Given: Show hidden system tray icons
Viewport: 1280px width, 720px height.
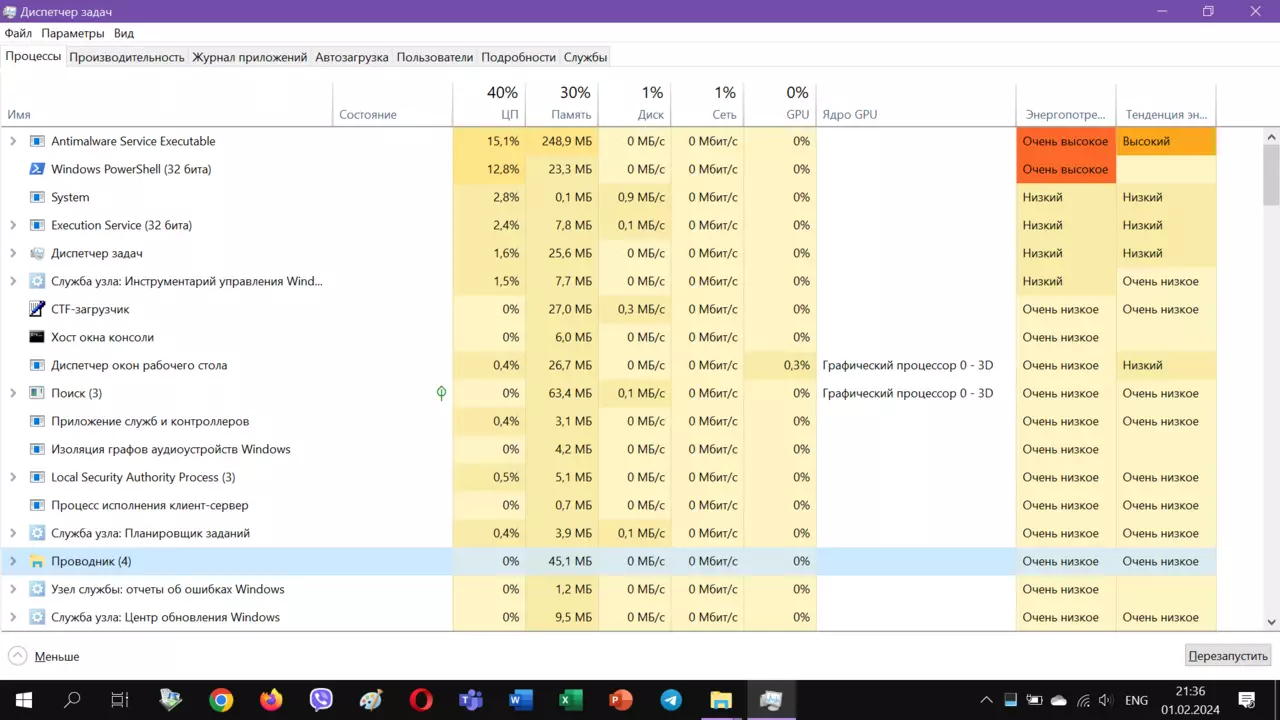Looking at the screenshot, I should (986, 700).
